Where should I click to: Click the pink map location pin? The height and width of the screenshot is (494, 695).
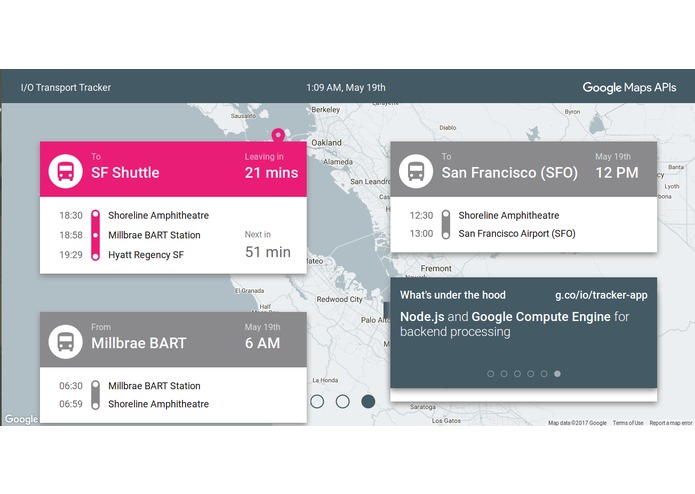tap(278, 135)
